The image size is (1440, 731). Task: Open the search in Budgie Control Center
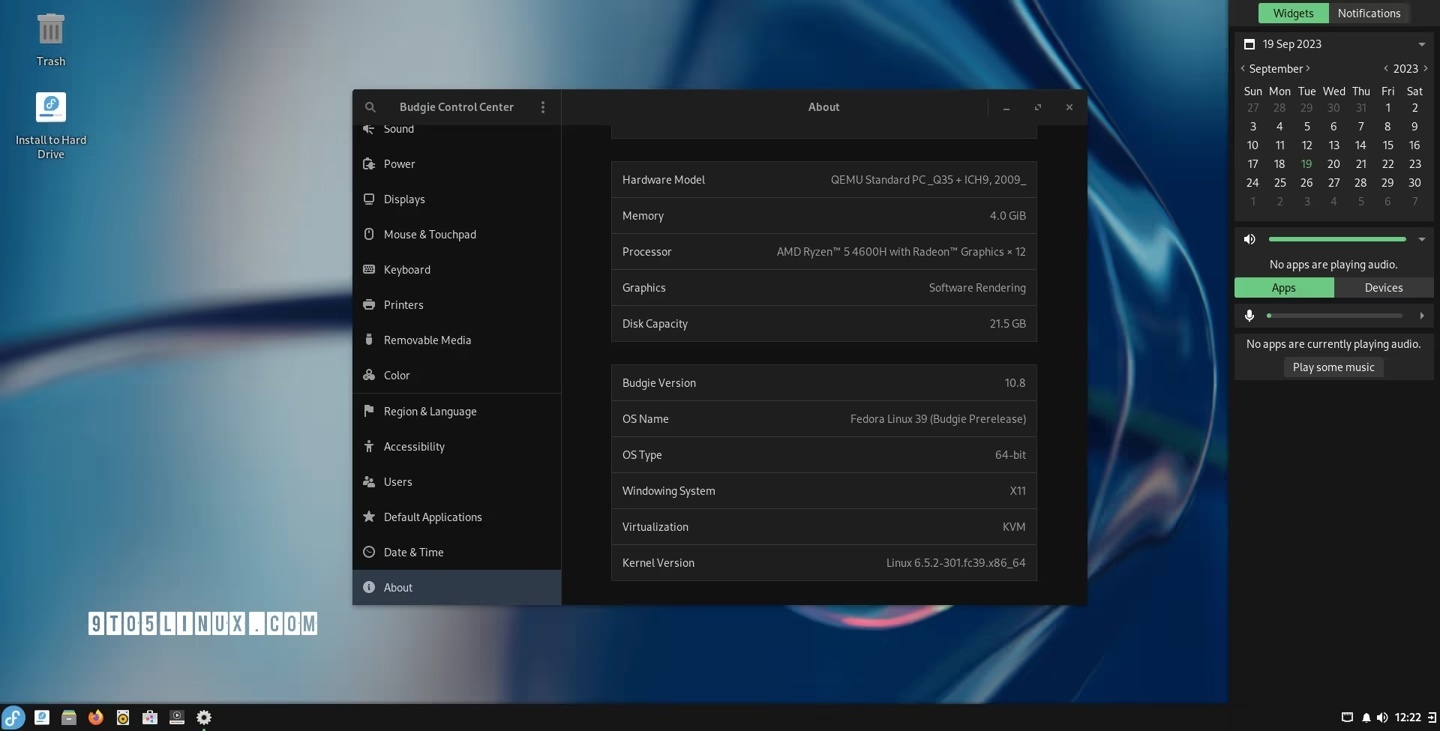click(x=370, y=107)
